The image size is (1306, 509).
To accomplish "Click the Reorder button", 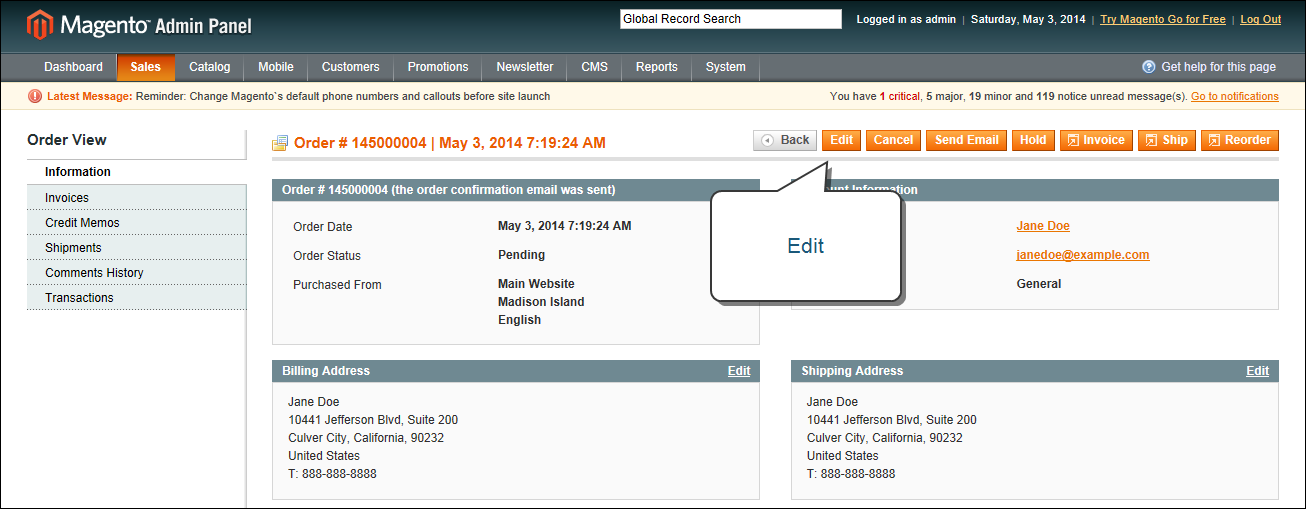I will point(1240,140).
